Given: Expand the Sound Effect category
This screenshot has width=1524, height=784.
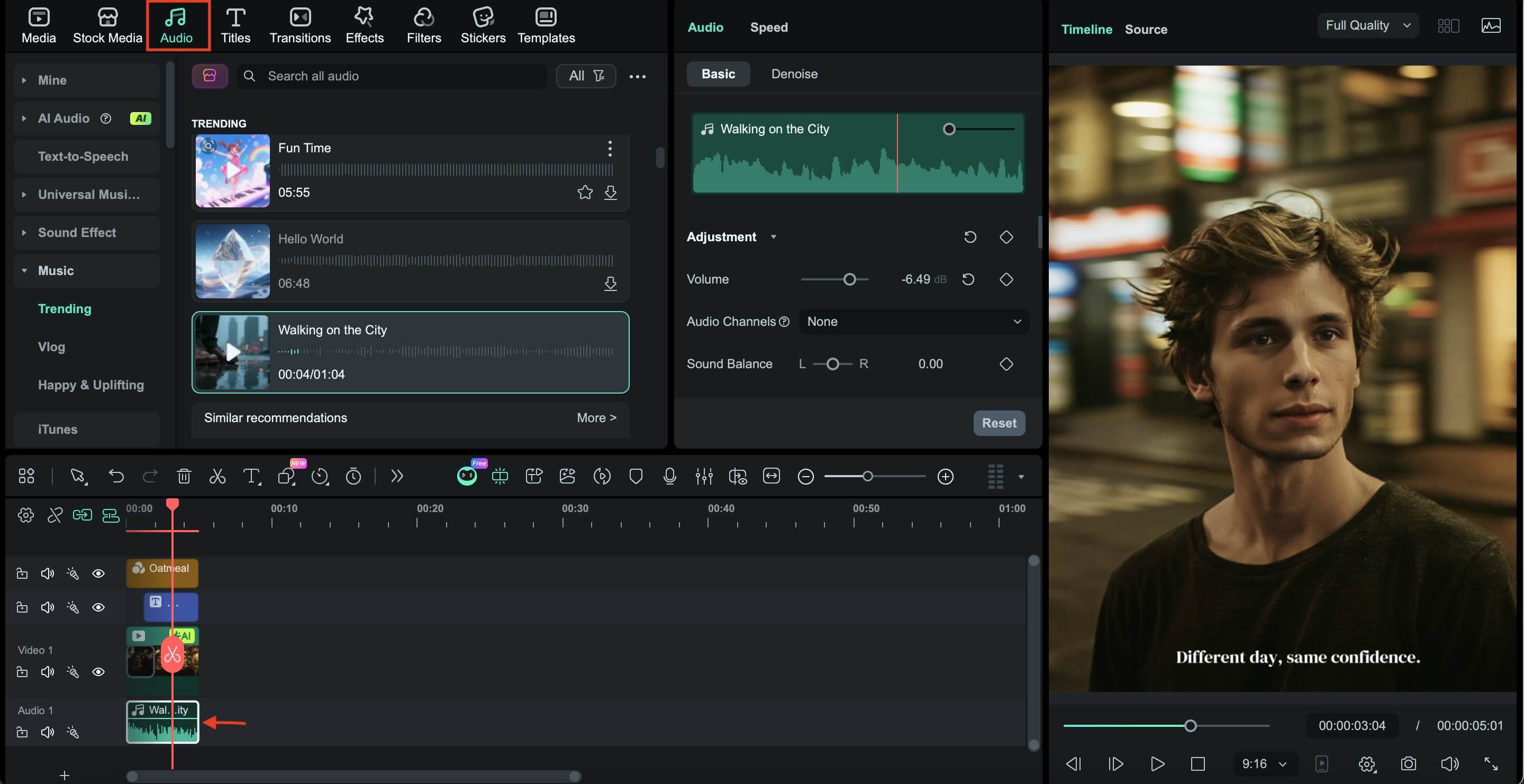Looking at the screenshot, I should tap(77, 232).
